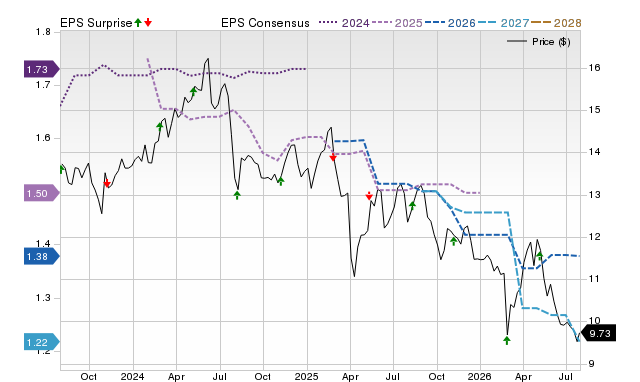Select the red negative surprise marker near November 2023
Screen dimensions: 640x382
click(107, 183)
